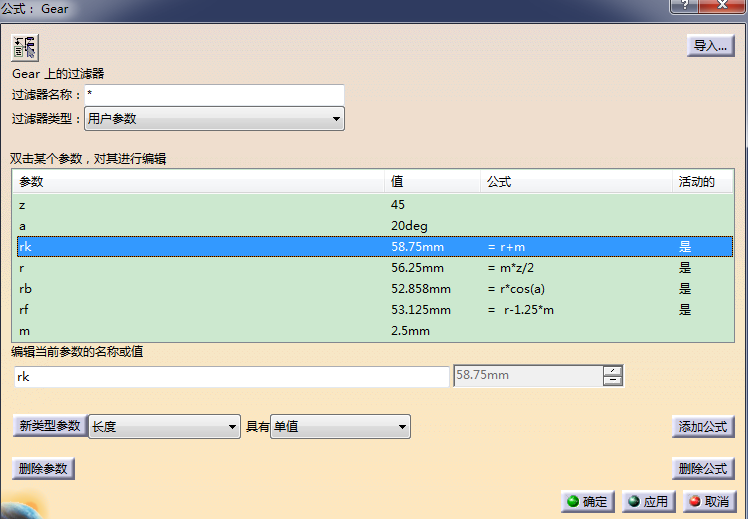The width and height of the screenshot is (748, 519).
Task: Select parameter m row with 2.5mm
Action: click(x=200, y=331)
